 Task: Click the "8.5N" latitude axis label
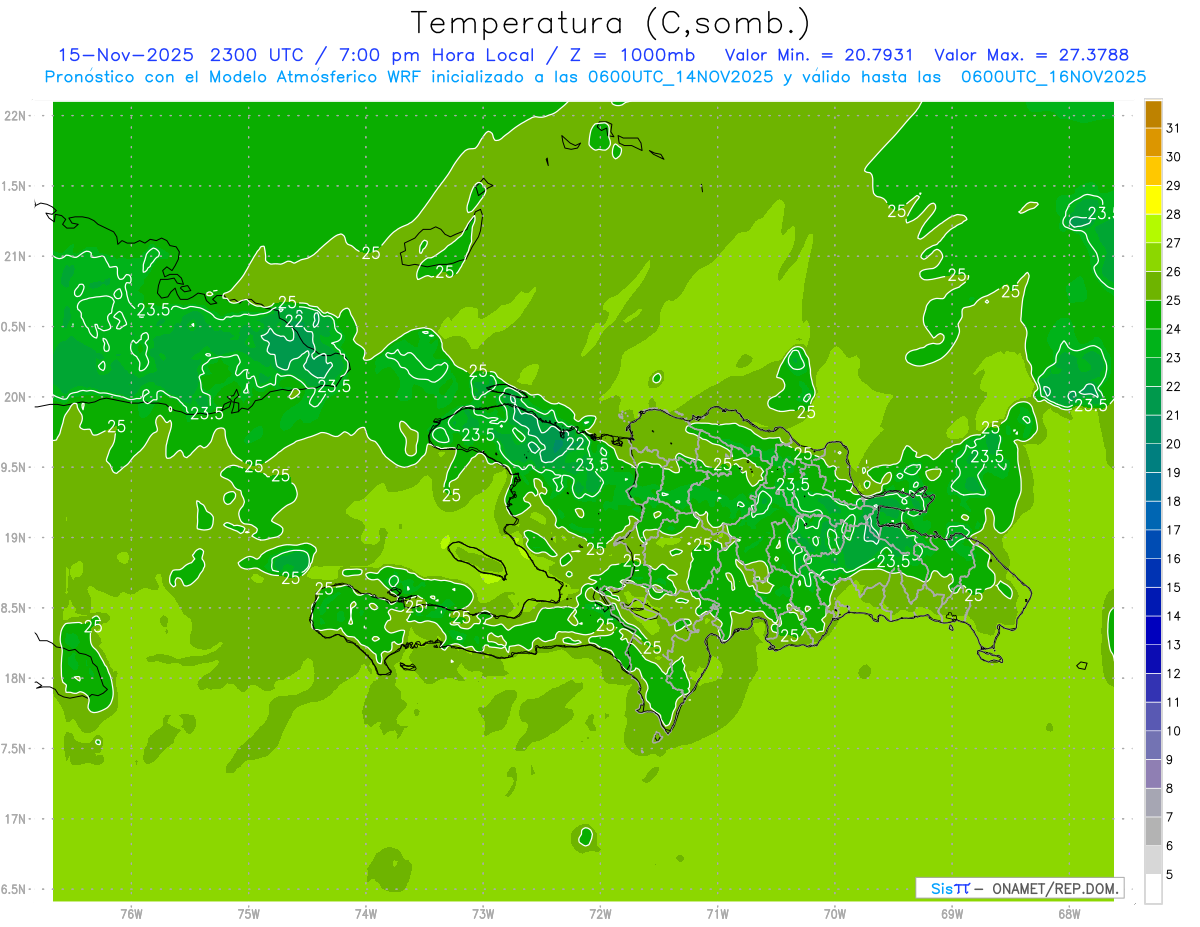16,608
